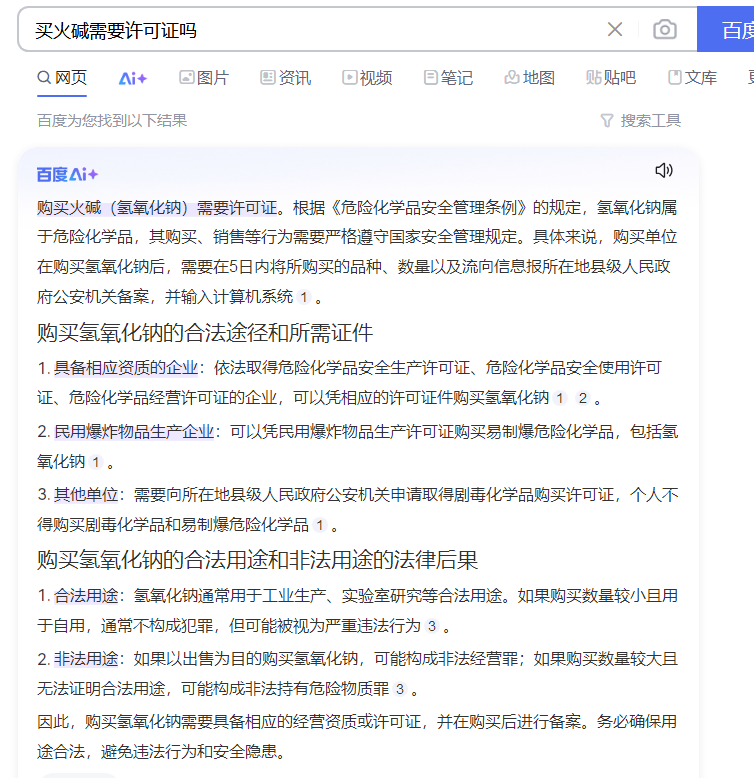Open image search via the camera icon
Viewport: 754px width, 778px height.
[x=665, y=29]
